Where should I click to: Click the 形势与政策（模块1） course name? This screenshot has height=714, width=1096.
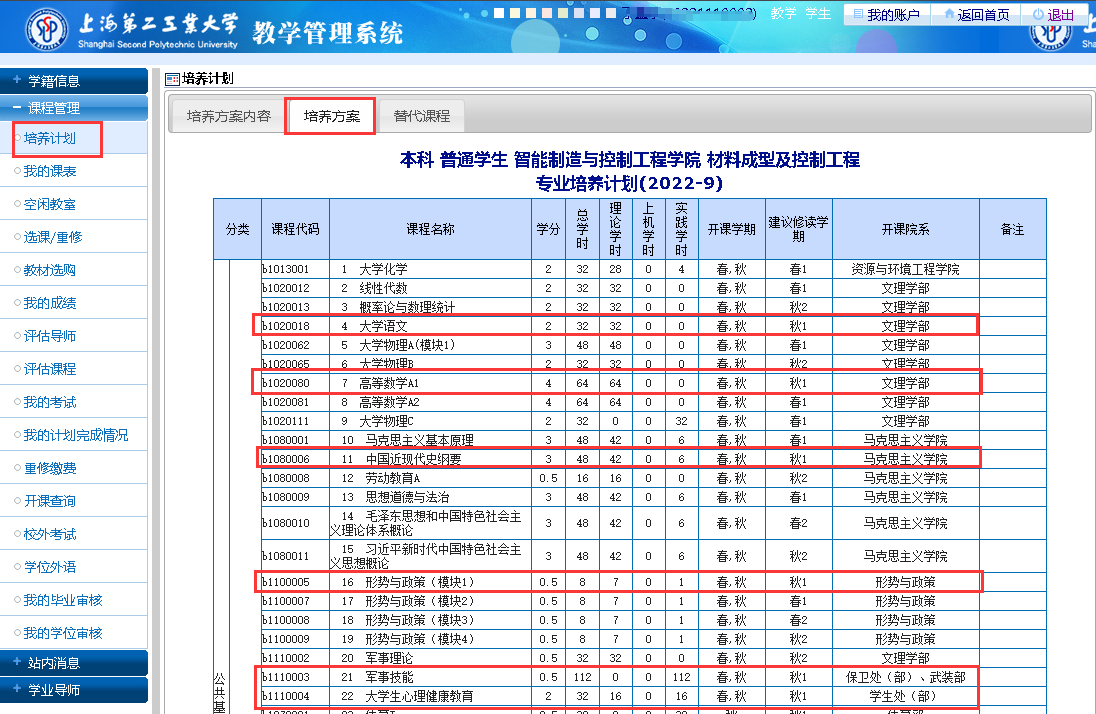click(x=422, y=582)
